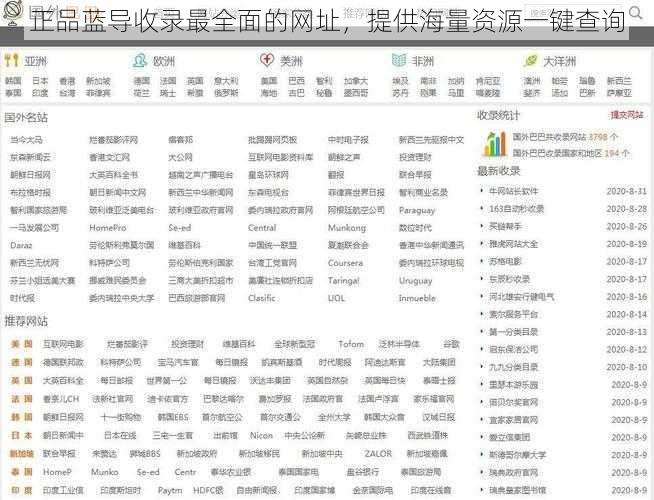Screen dimensions: 654x500
Task: Open 斯德哥尔摩大学 in latest entries
Action: [517, 455]
